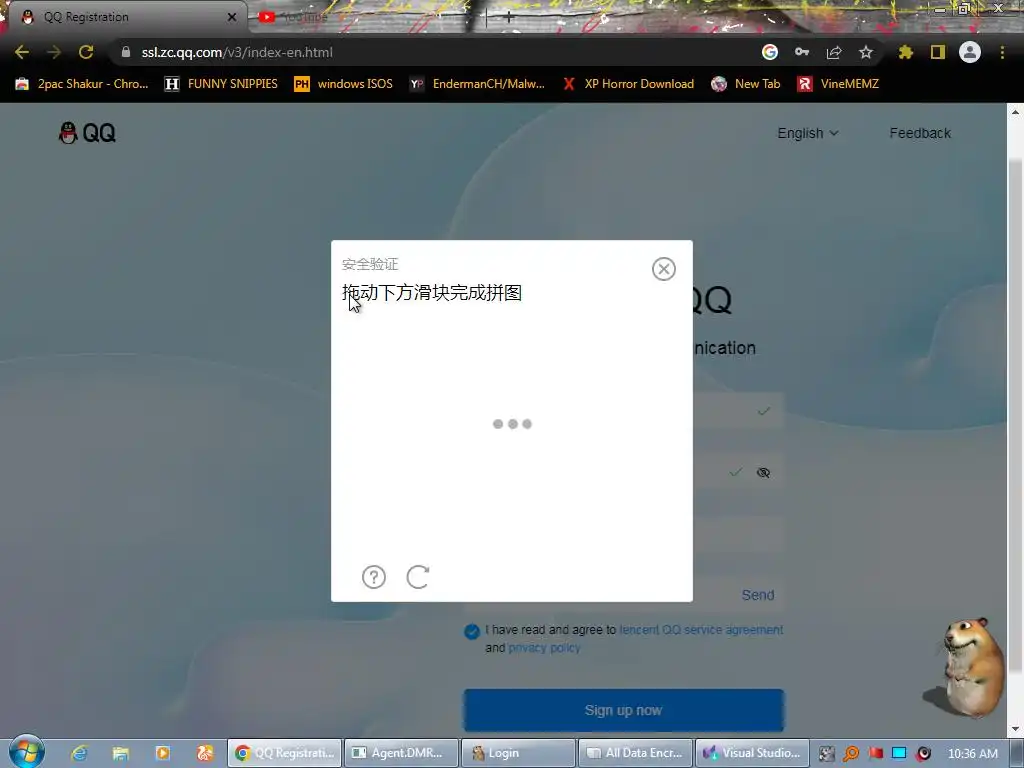Screen dimensions: 1024x768
Task: Click Send verification code link
Action: 758,595
